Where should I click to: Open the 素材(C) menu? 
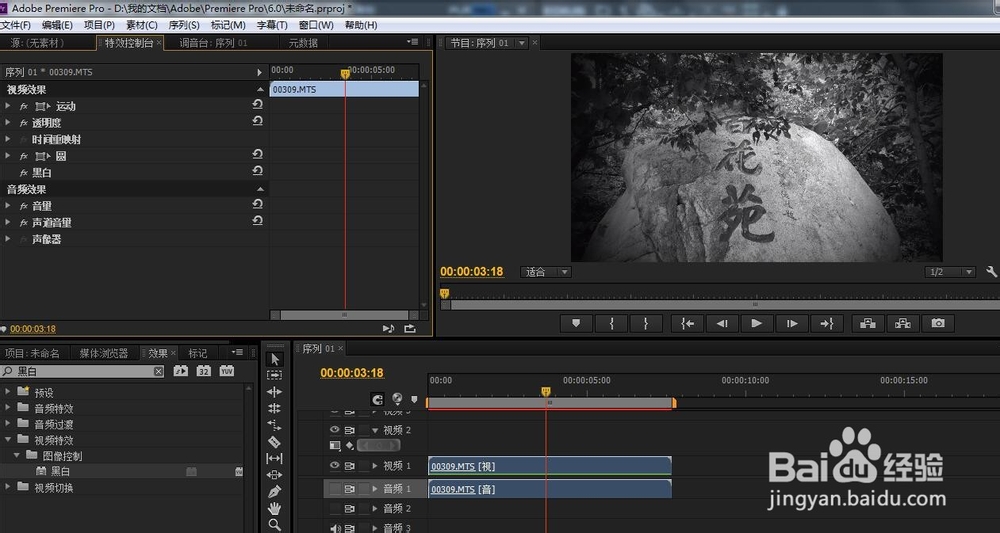tap(142, 26)
